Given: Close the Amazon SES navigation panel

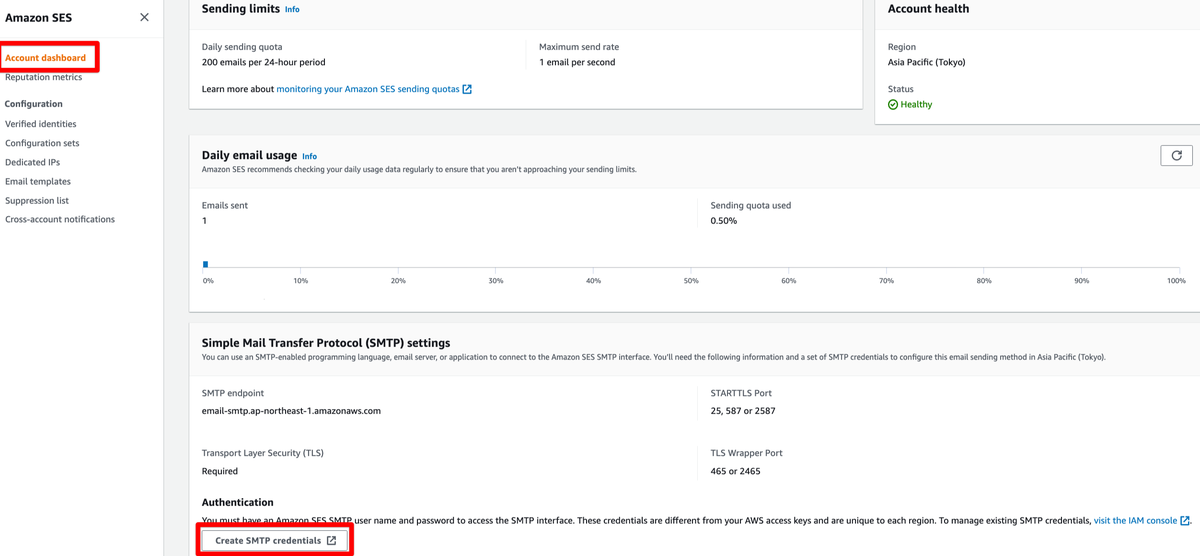Looking at the screenshot, I should click(145, 17).
